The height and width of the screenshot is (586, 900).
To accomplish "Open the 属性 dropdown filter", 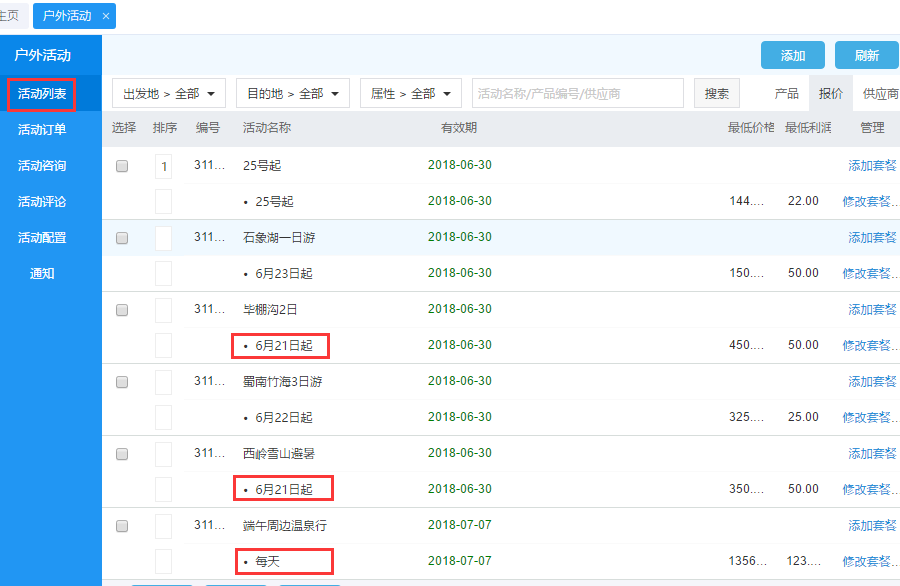I will (410, 94).
